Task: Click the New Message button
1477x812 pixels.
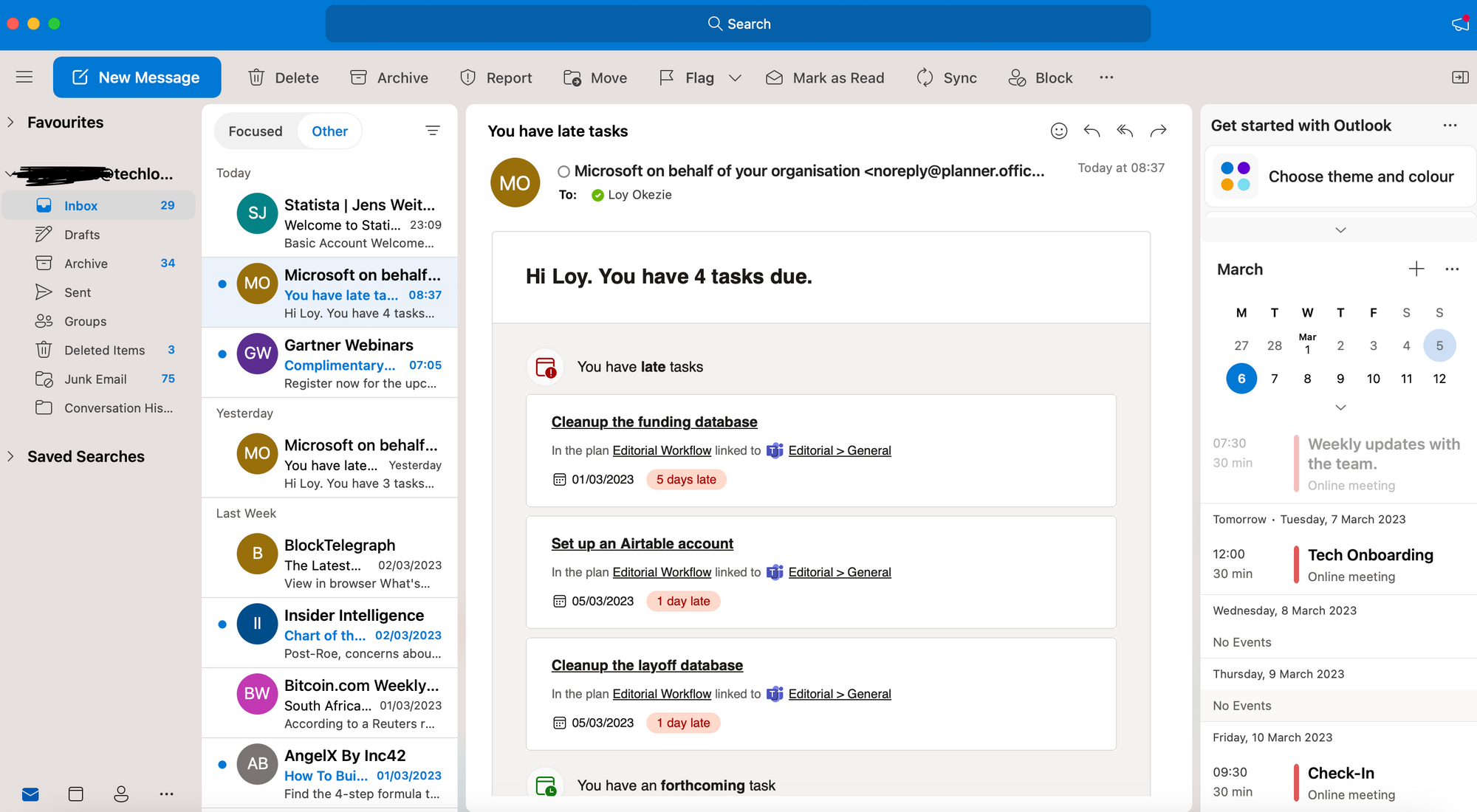Action: tap(137, 78)
